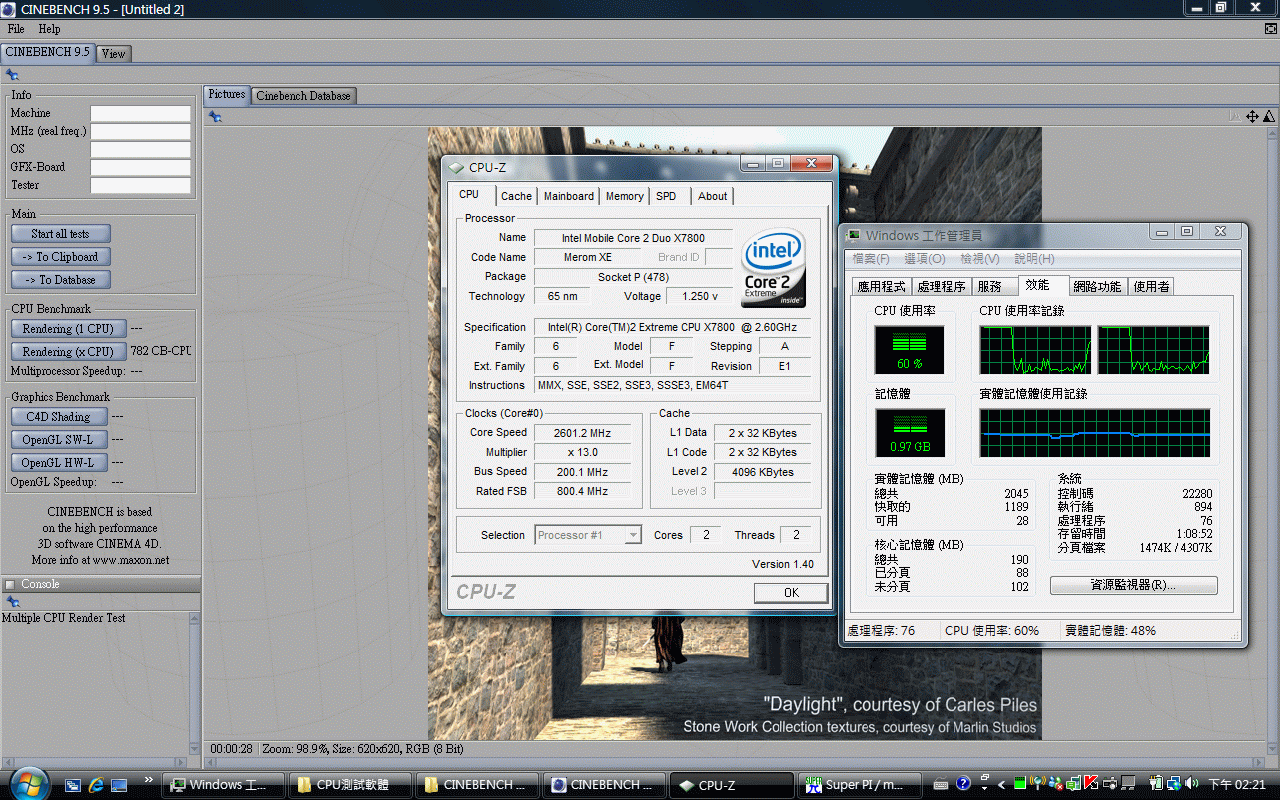The width and height of the screenshot is (1280, 800).
Task: Switch to the 處理程序 tab in Task Manager
Action: tap(942, 287)
